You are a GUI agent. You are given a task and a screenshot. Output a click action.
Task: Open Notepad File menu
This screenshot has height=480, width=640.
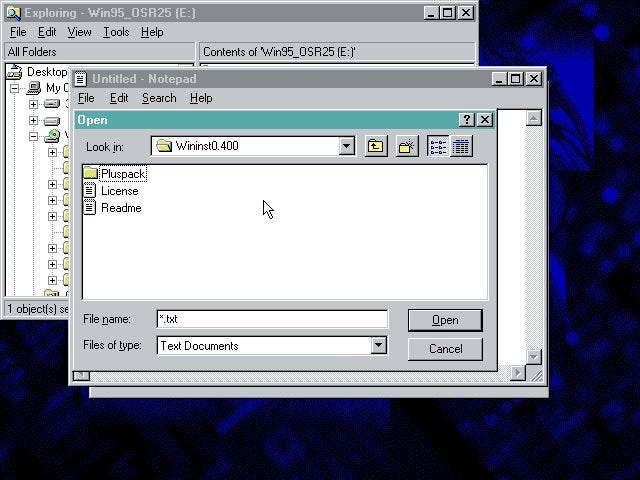[x=86, y=98]
